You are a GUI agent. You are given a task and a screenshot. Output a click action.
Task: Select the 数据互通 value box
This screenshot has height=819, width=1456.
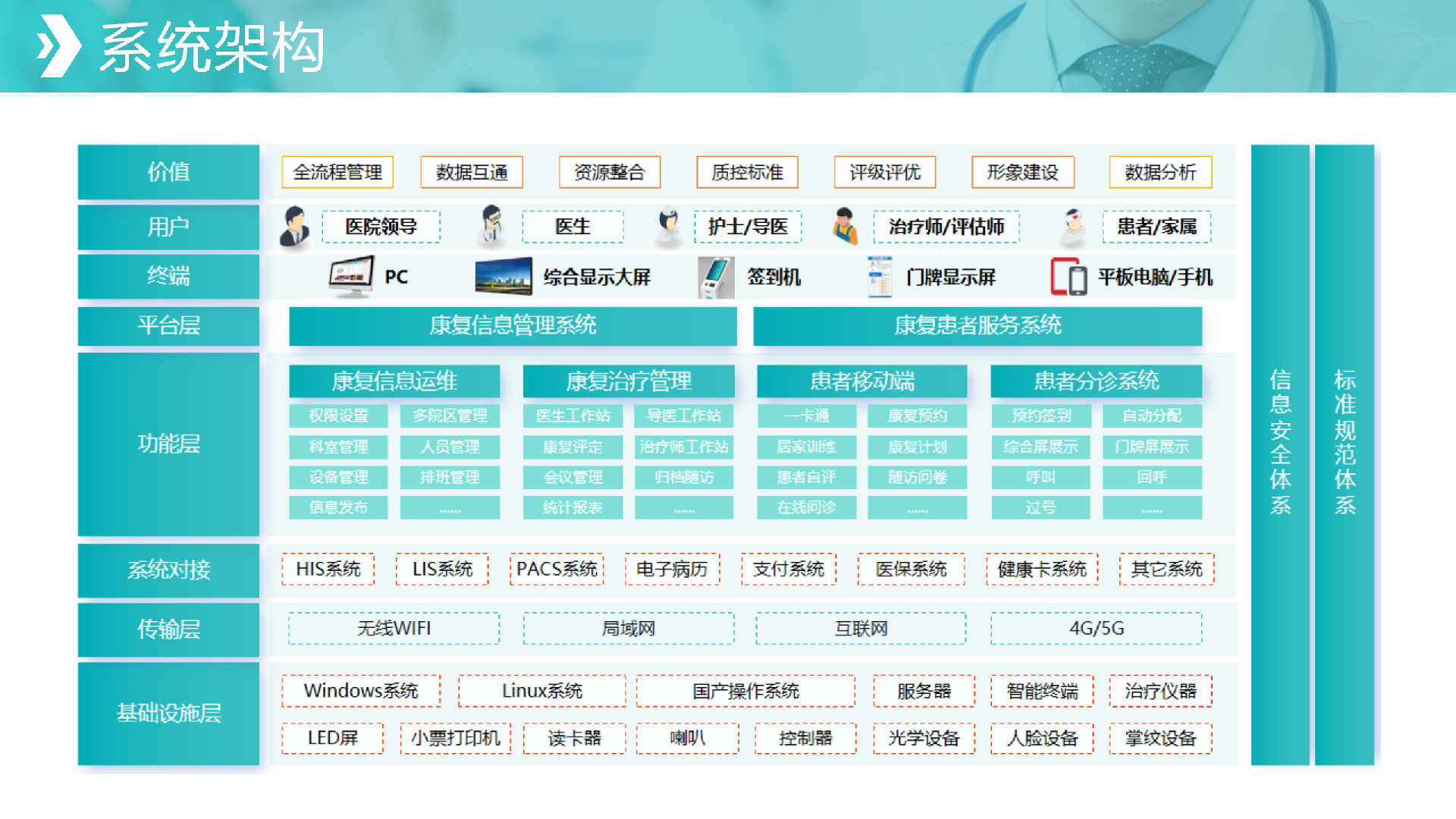coord(472,172)
